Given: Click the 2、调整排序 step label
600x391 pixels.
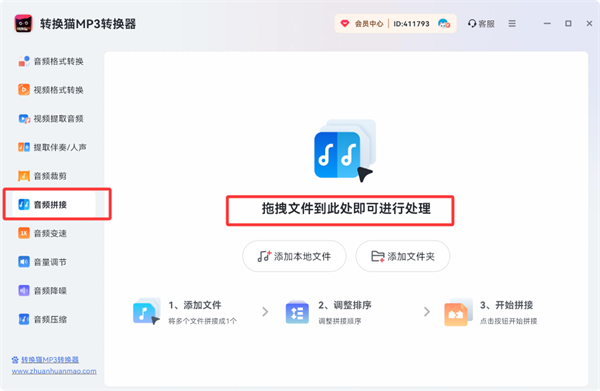Looking at the screenshot, I should pyautogui.click(x=345, y=305).
